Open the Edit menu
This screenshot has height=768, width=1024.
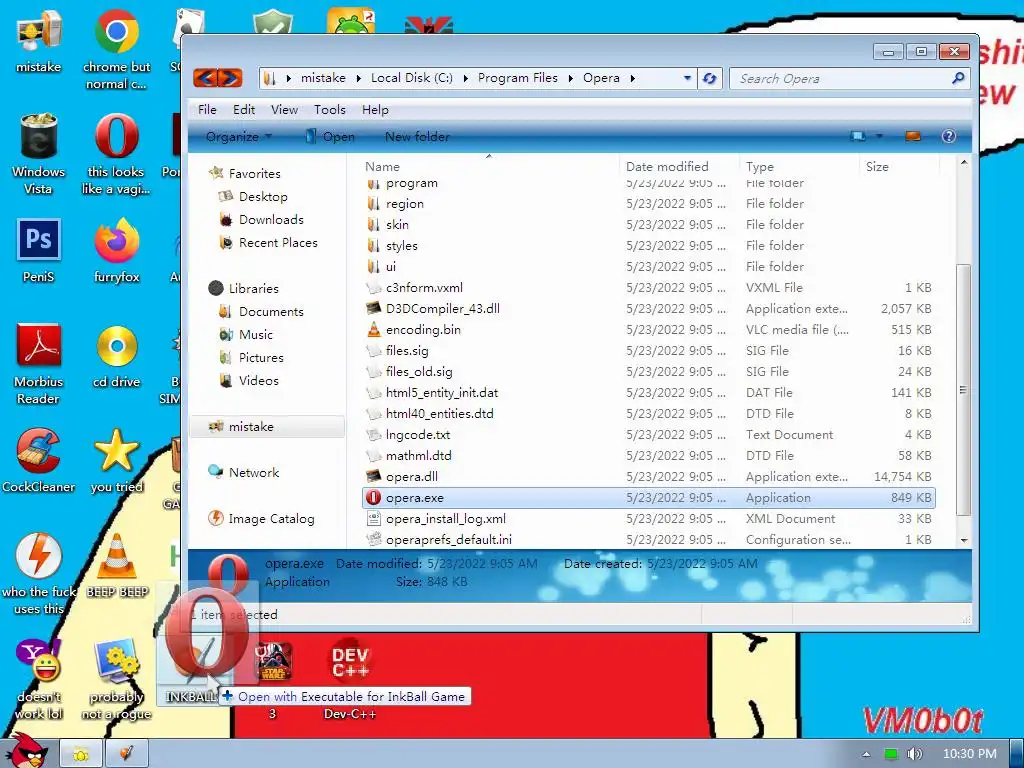click(244, 110)
